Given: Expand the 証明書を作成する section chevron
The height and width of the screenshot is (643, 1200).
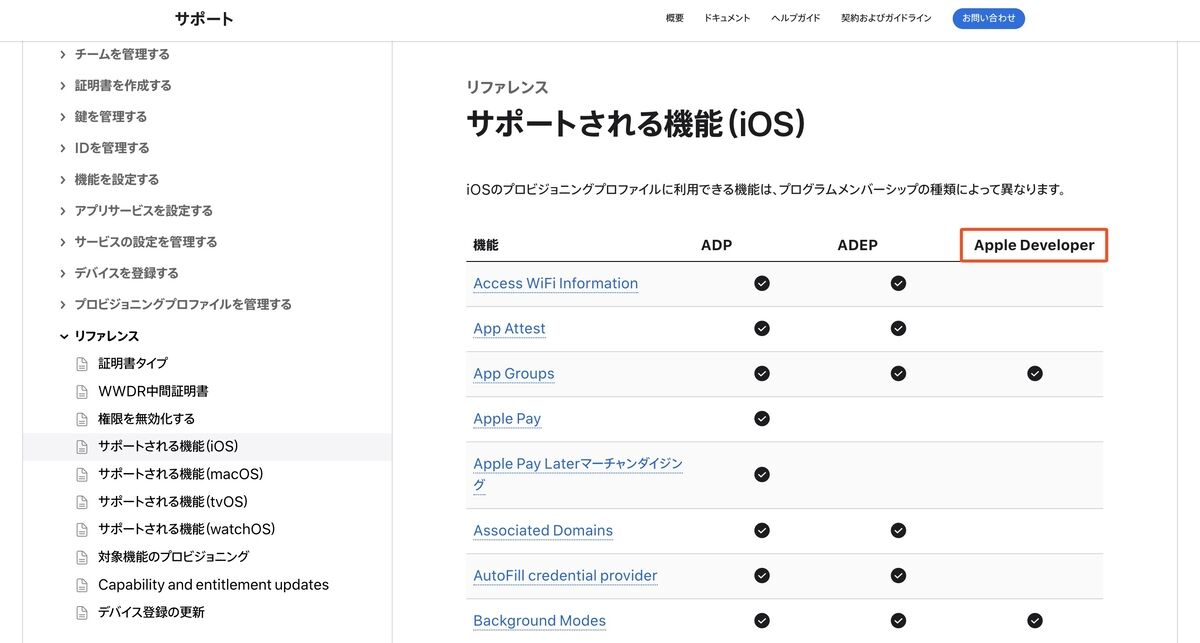Looking at the screenshot, I should (x=63, y=86).
